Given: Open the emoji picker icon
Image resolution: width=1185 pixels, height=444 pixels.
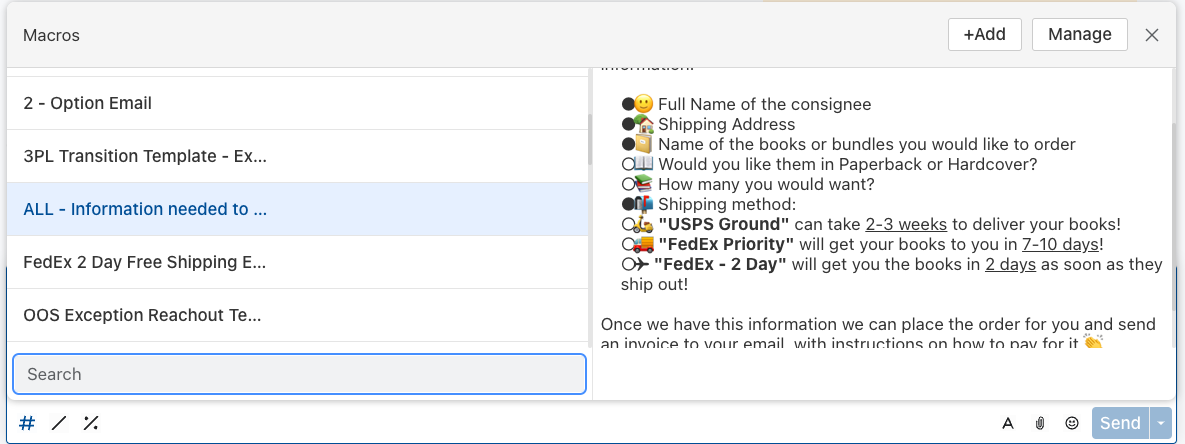Looking at the screenshot, I should click(x=1072, y=423).
